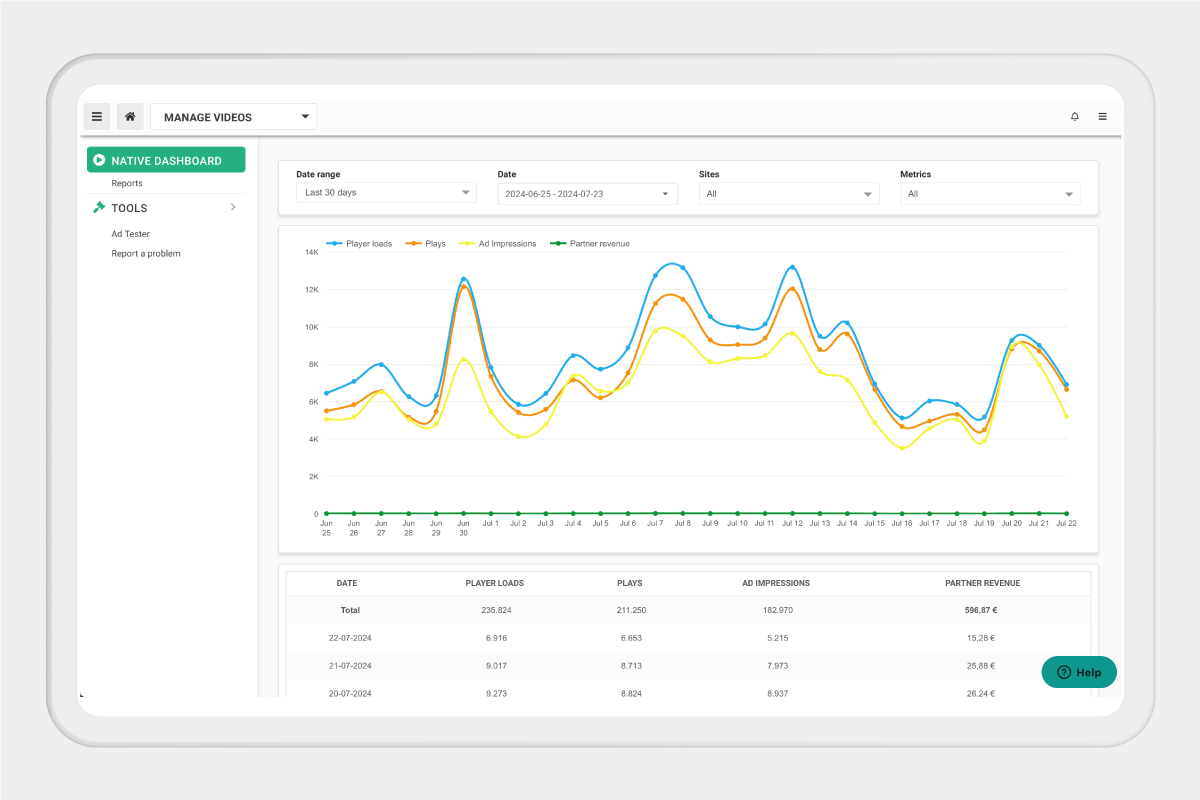The image size is (1200, 800).
Task: Open notifications bell icon
Action: click(1075, 117)
